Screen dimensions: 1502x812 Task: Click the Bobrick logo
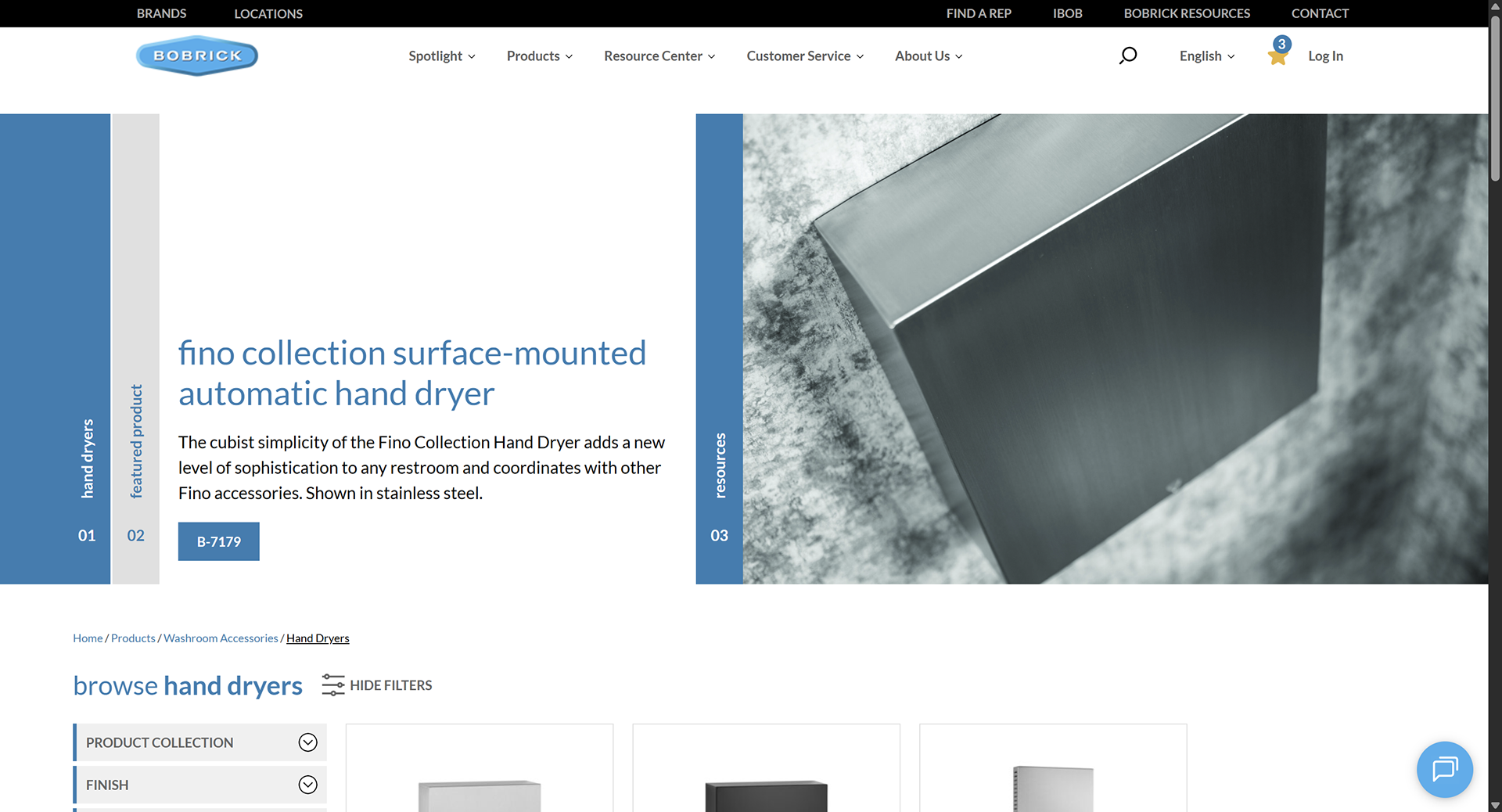pos(197,56)
